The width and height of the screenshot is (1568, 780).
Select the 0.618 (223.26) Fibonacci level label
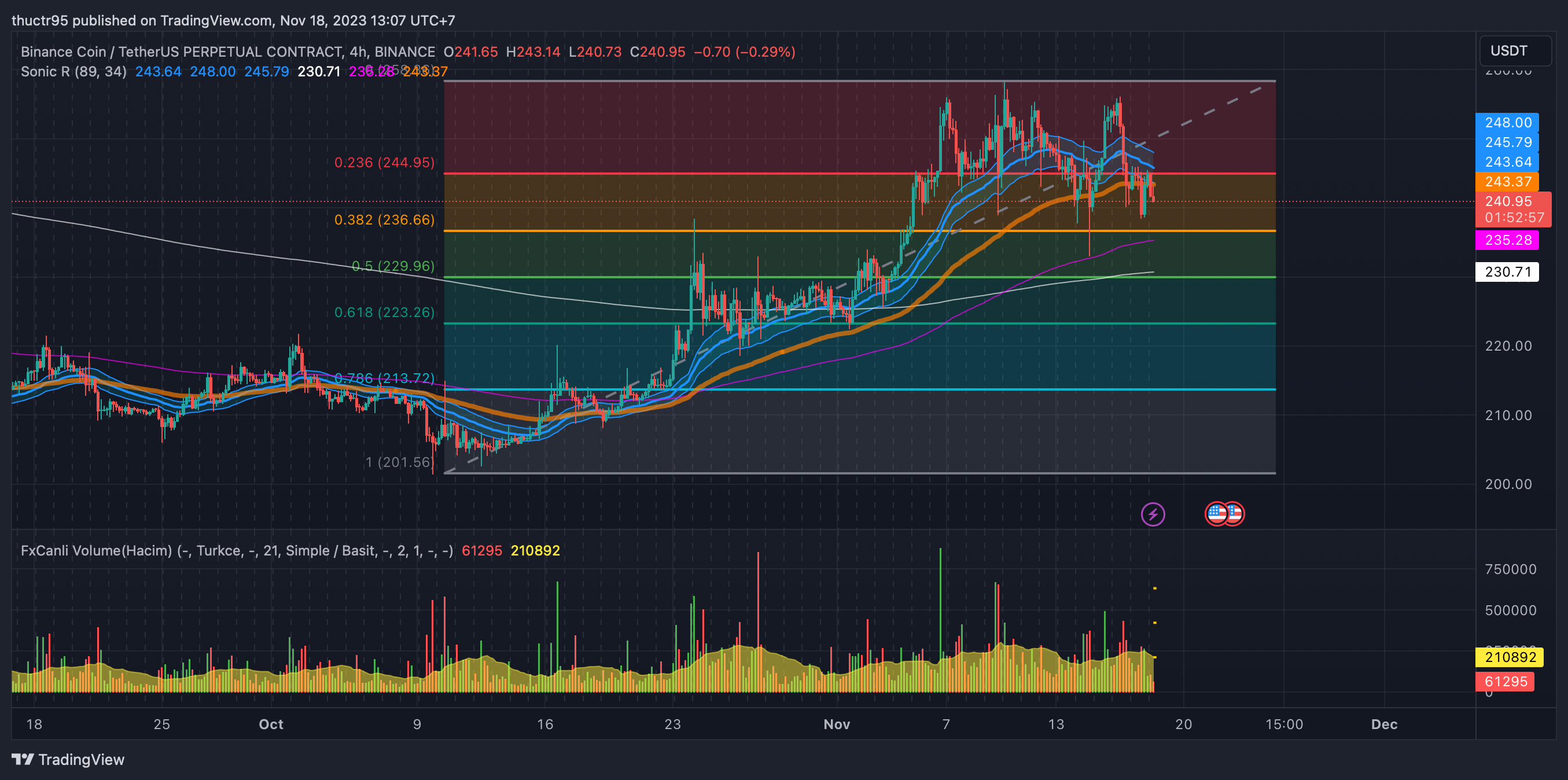384,312
